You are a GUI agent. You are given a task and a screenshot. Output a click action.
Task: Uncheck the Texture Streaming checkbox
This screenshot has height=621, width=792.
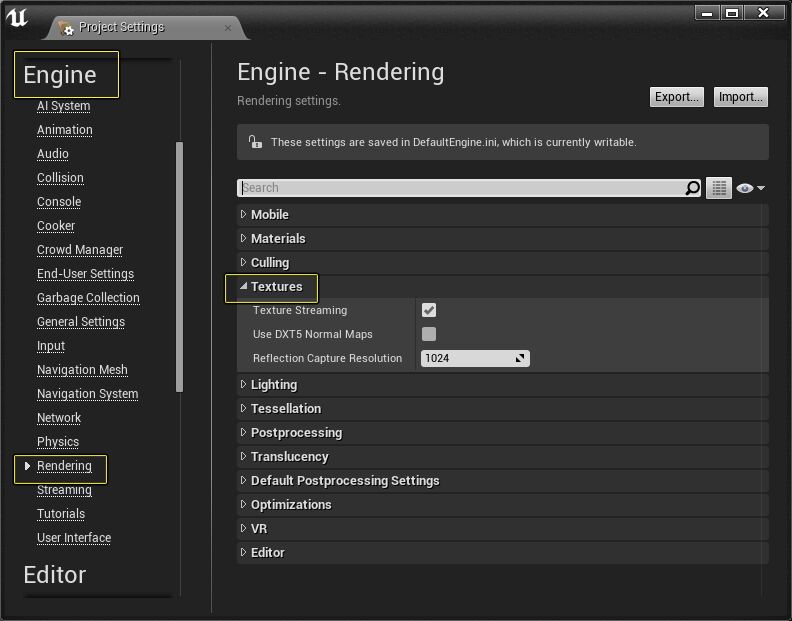[429, 310]
